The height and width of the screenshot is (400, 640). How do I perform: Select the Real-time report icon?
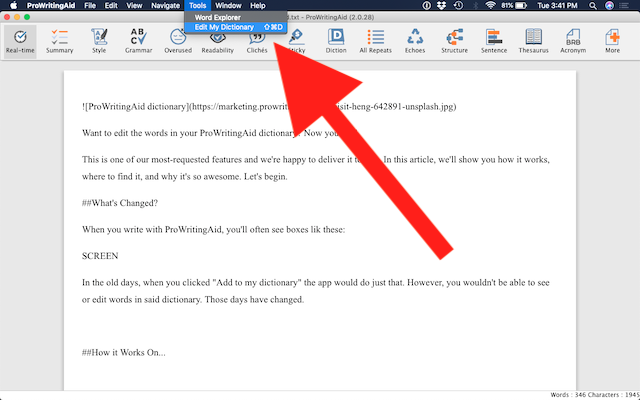pos(20,42)
